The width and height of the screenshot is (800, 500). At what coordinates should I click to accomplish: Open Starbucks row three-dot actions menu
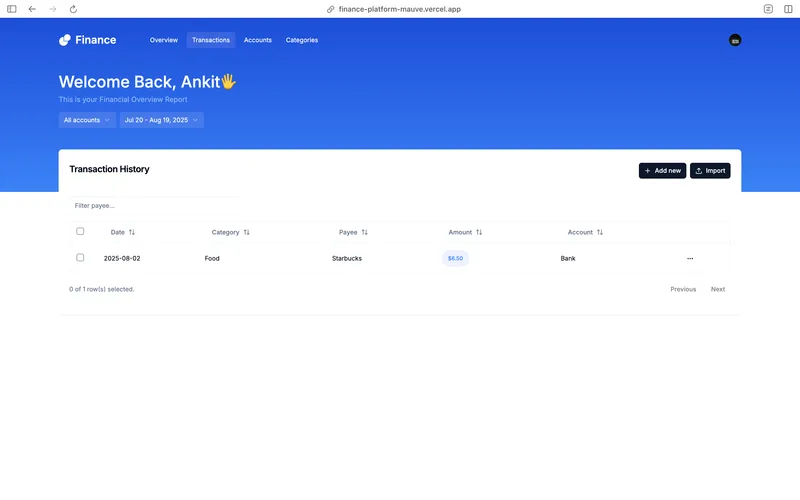tap(690, 258)
